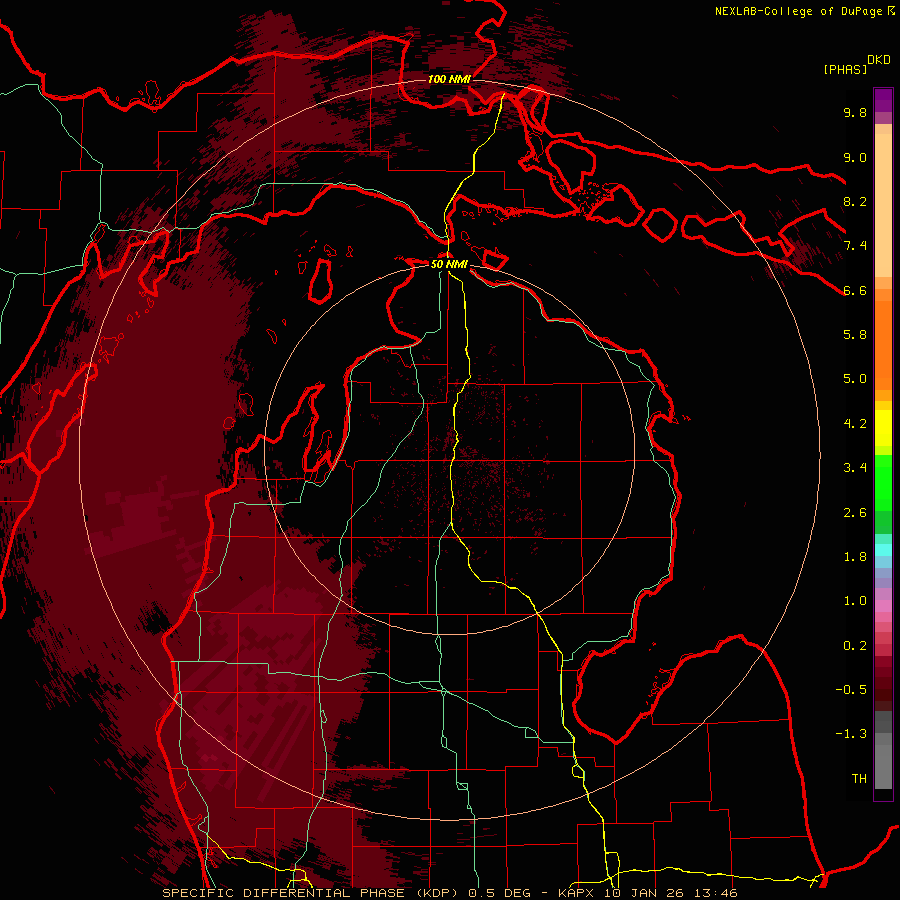Viewport: 900px width, 900px height.
Task: Click the 4.2 color scale value
Action: (x=855, y=424)
